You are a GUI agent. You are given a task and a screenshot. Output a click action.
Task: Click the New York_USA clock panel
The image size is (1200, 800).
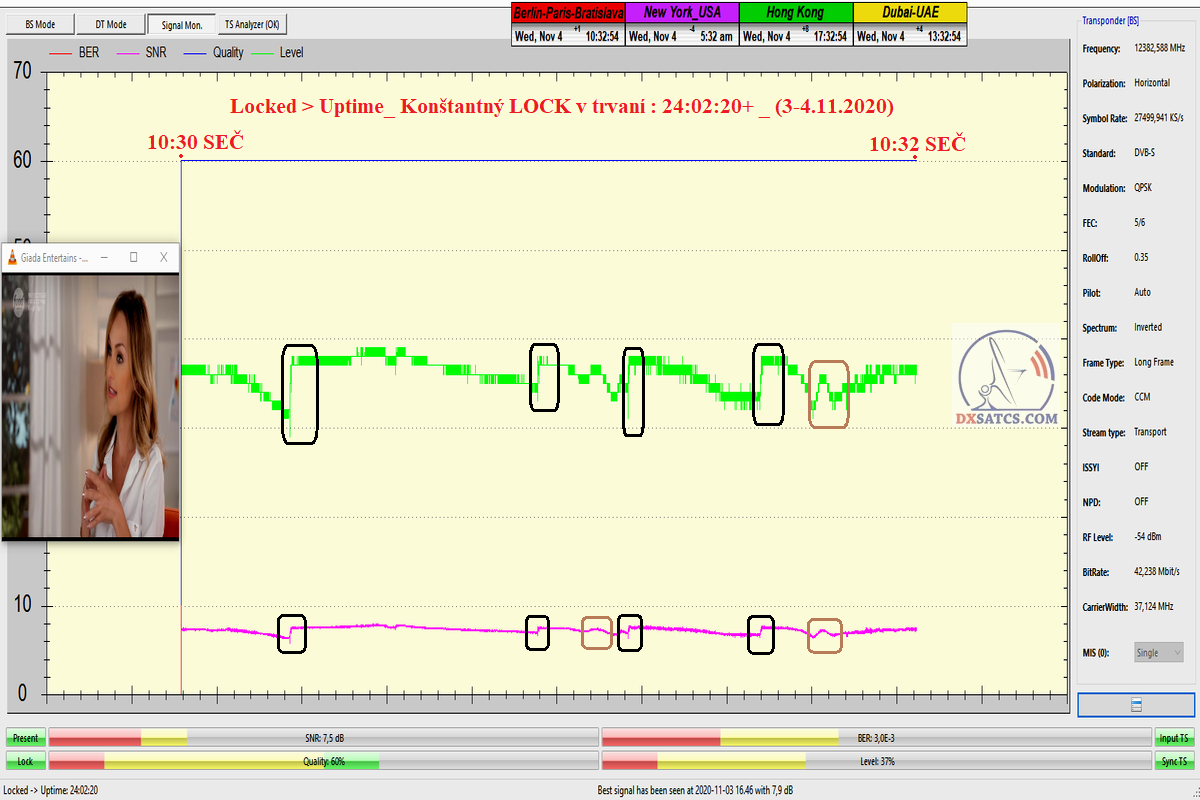681,25
